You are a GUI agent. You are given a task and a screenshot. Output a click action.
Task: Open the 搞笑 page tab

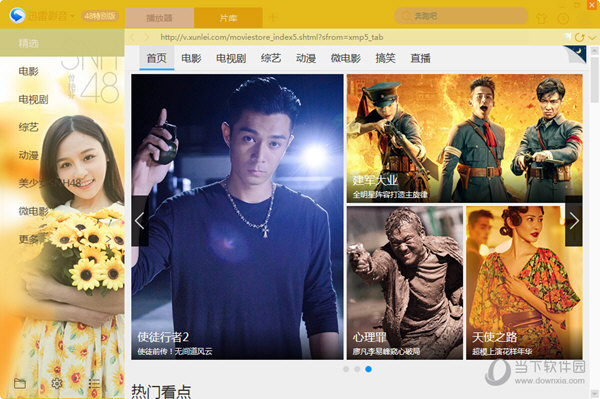(385, 58)
